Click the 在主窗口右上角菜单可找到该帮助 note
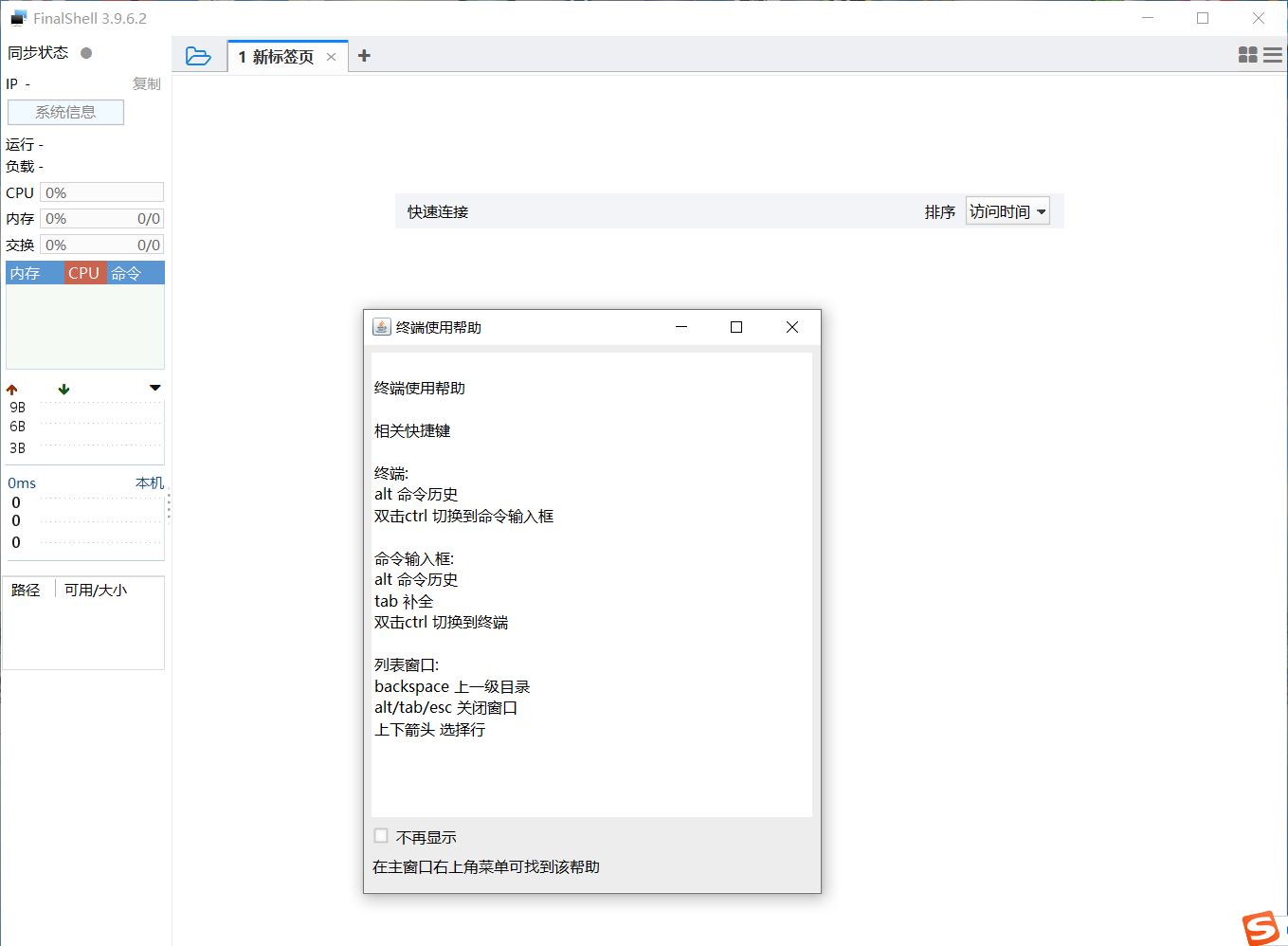Screen dimensions: 1288x946 click(486, 867)
